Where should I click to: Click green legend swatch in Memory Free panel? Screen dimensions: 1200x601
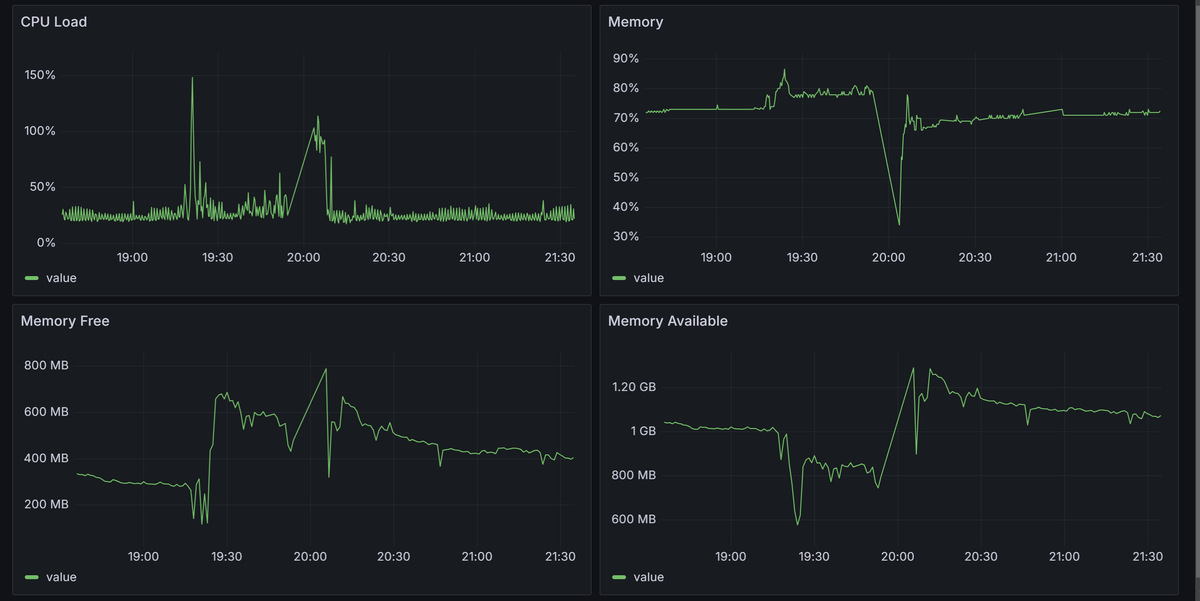click(x=31, y=577)
